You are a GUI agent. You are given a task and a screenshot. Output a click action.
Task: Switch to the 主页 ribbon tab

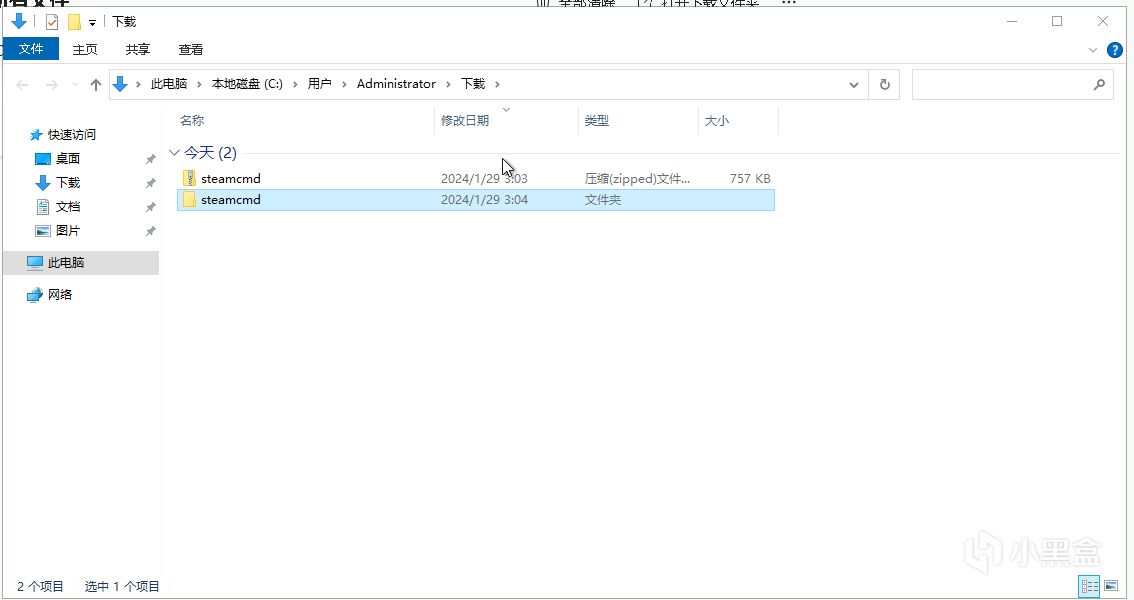(x=85, y=49)
